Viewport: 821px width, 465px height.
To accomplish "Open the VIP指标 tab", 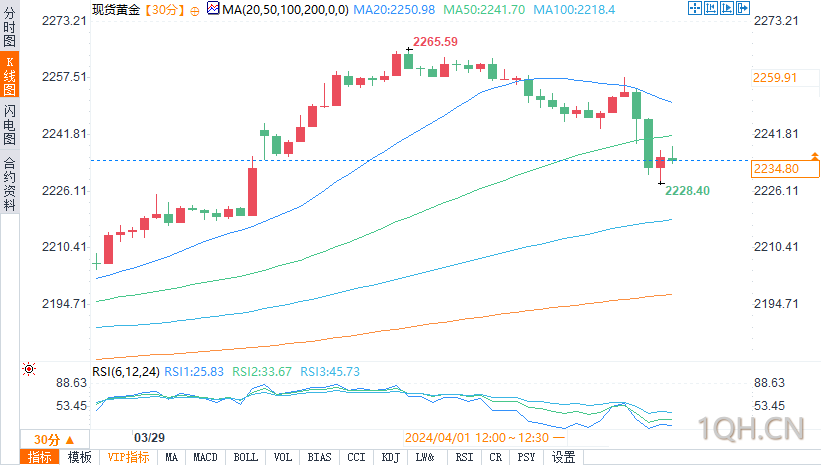I will pos(128,457).
